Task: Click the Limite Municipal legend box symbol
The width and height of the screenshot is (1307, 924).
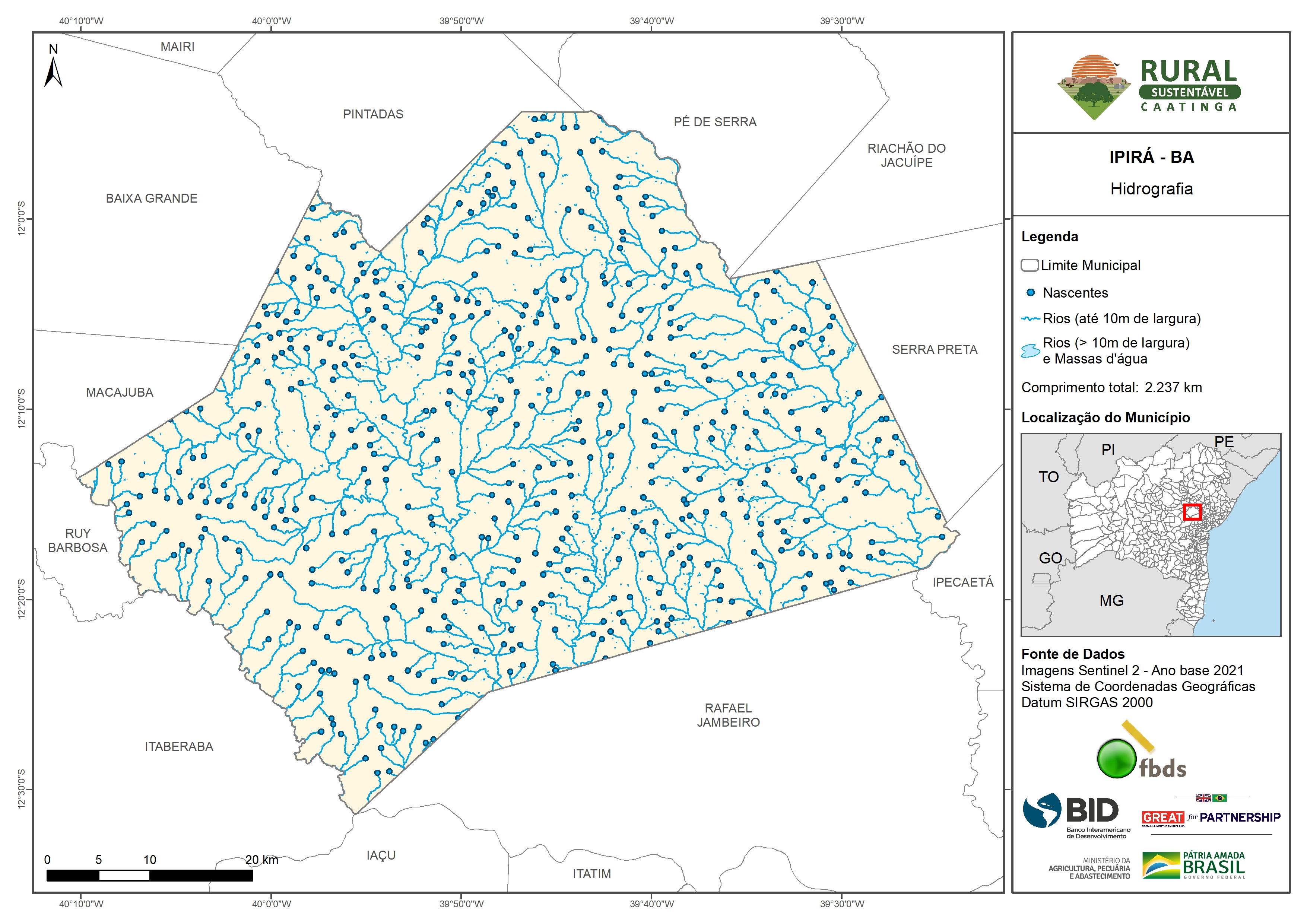Action: pyautogui.click(x=1029, y=265)
